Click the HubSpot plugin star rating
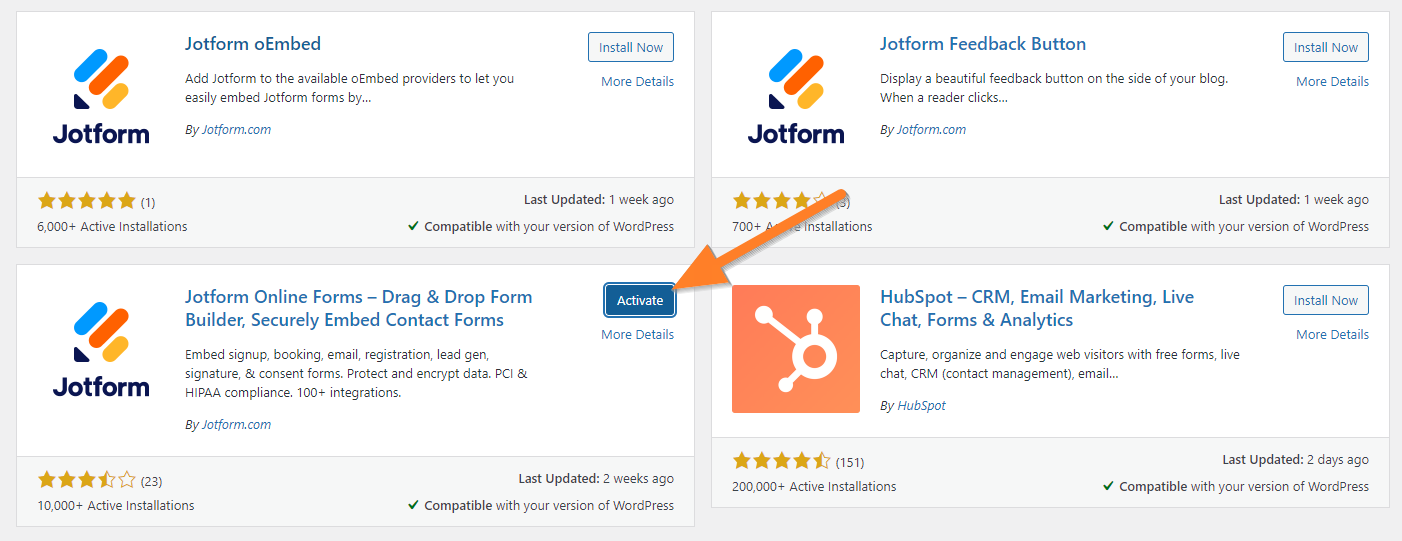 pyautogui.click(x=781, y=461)
